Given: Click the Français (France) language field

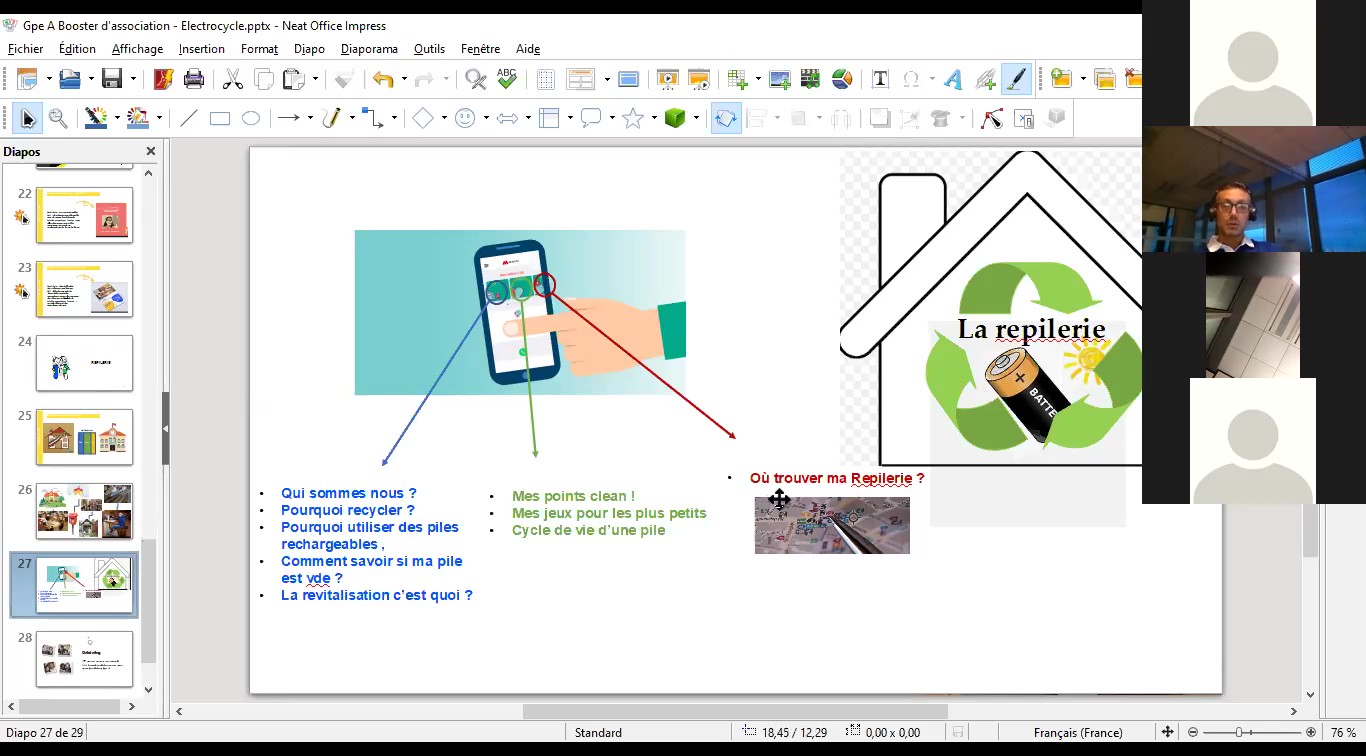Looking at the screenshot, I should (1077, 732).
